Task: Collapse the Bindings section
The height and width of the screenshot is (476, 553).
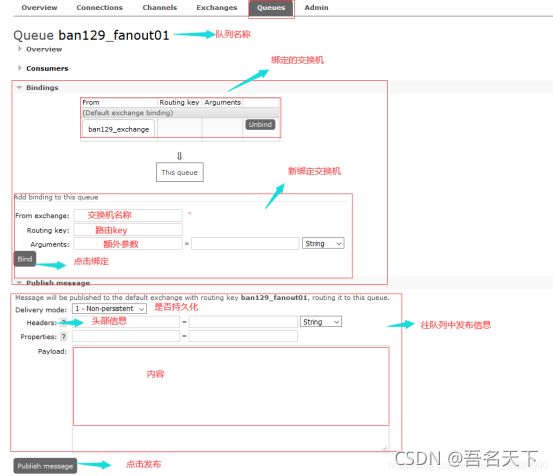Action: click(42, 87)
